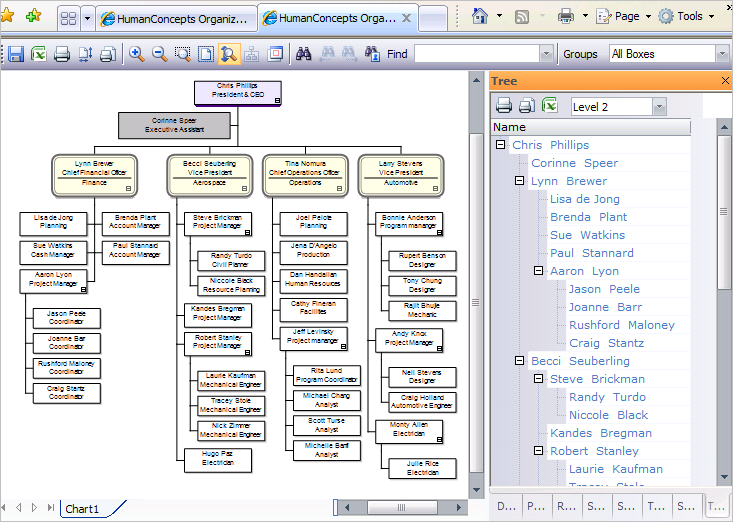
Task: Click the page setup icon beside Print
Action: [x=85, y=54]
